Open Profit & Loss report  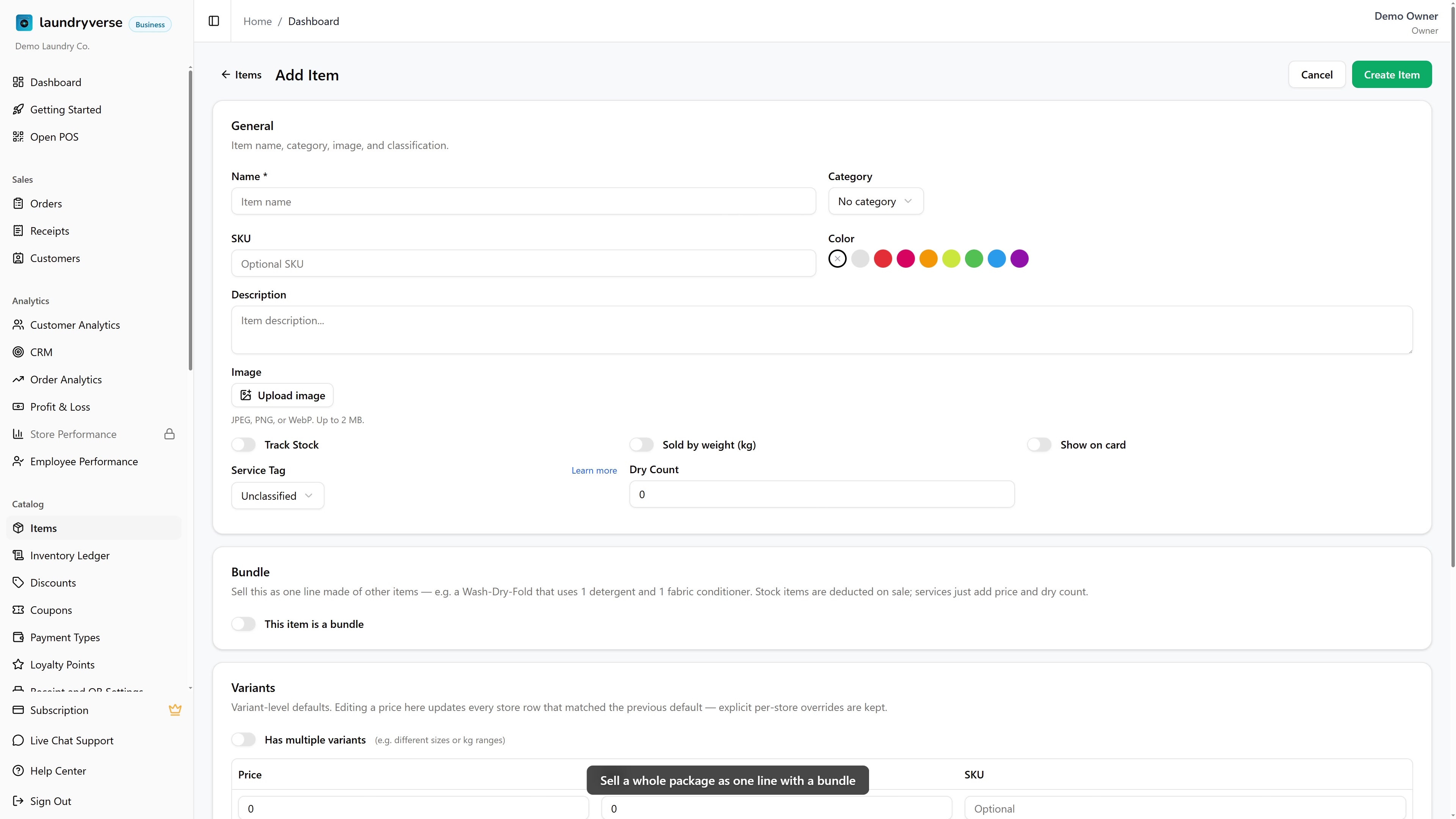[94, 407]
